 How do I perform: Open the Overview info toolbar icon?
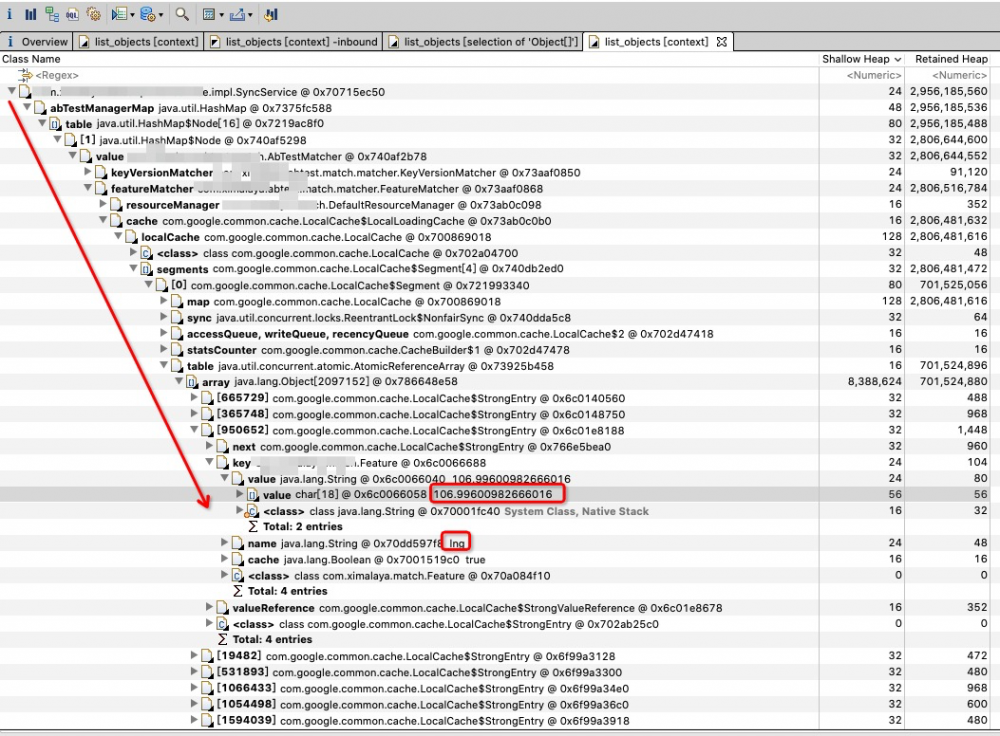10,14
